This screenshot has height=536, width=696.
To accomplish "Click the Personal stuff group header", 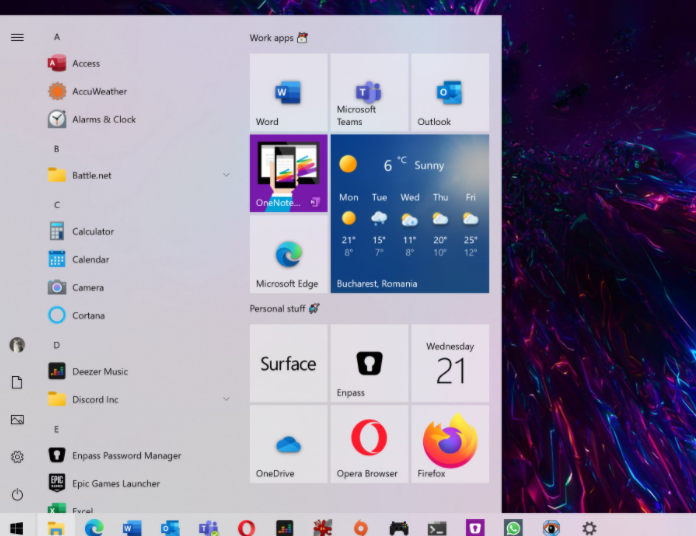I will [285, 308].
